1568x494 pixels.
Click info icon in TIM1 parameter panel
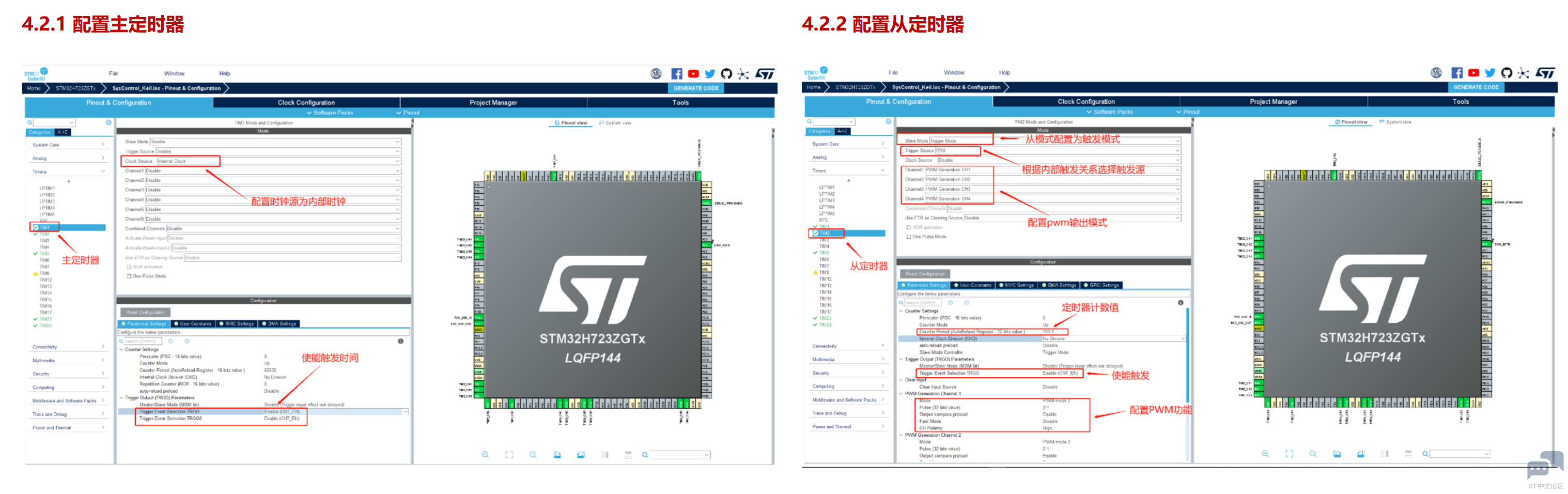(400, 341)
